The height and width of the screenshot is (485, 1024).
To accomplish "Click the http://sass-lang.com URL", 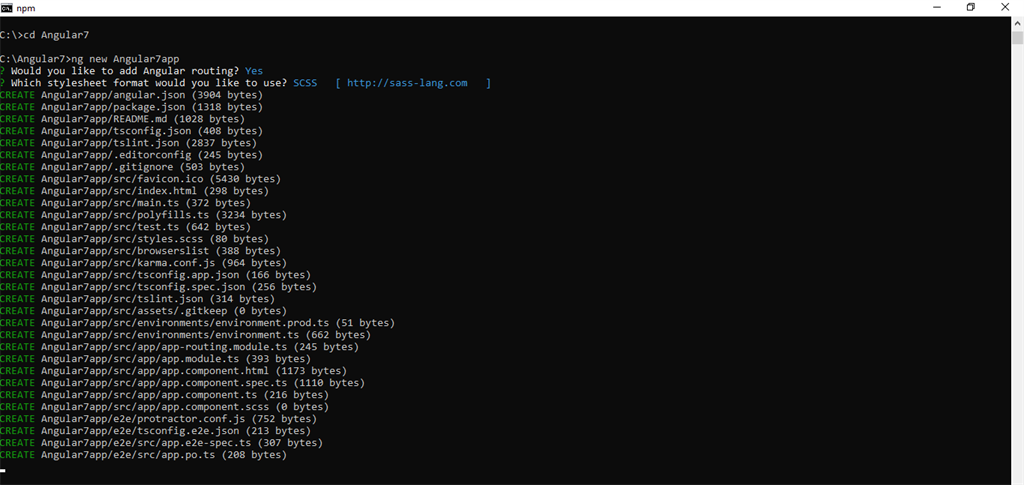I will click(x=407, y=83).
